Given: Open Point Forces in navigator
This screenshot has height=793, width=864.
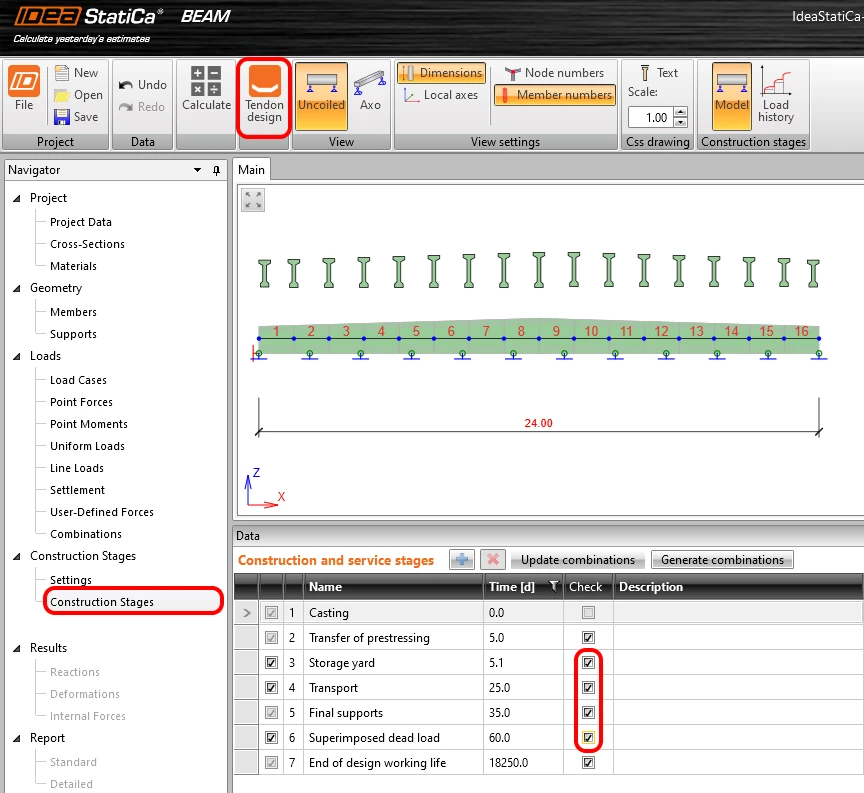Looking at the screenshot, I should coord(81,402).
